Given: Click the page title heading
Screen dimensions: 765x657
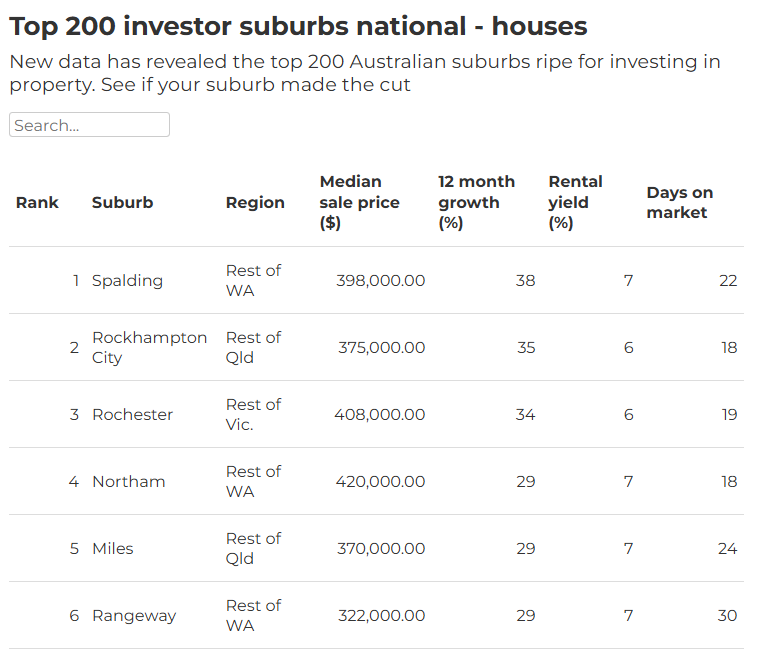Looking at the screenshot, I should tap(298, 26).
